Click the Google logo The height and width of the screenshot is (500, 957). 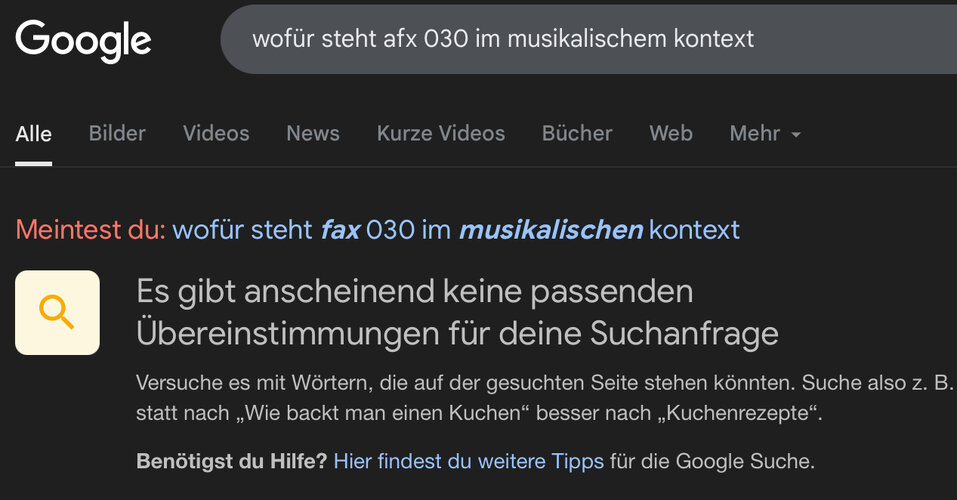click(x=83, y=41)
